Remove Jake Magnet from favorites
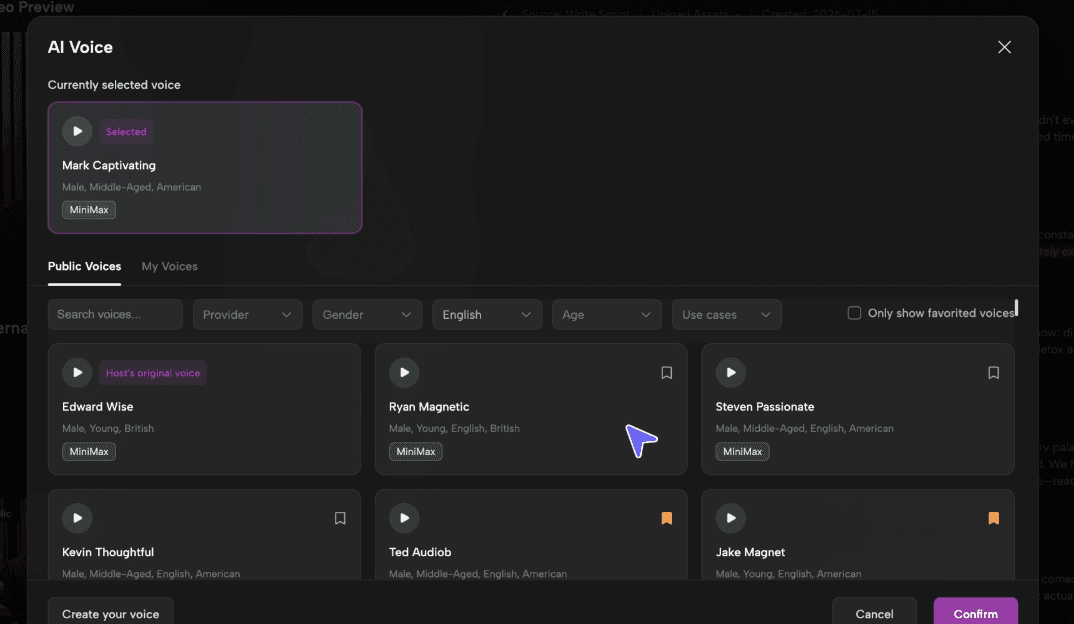 click(x=993, y=519)
